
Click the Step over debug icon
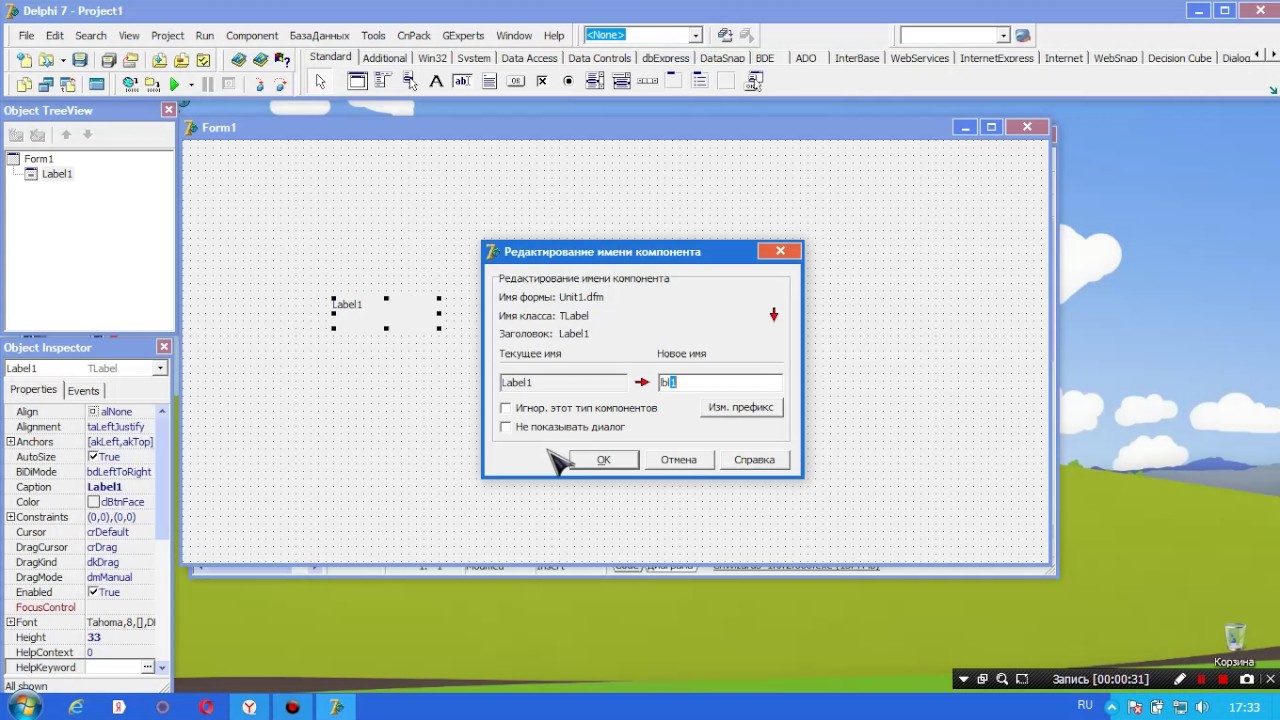pyautogui.click(x=280, y=84)
